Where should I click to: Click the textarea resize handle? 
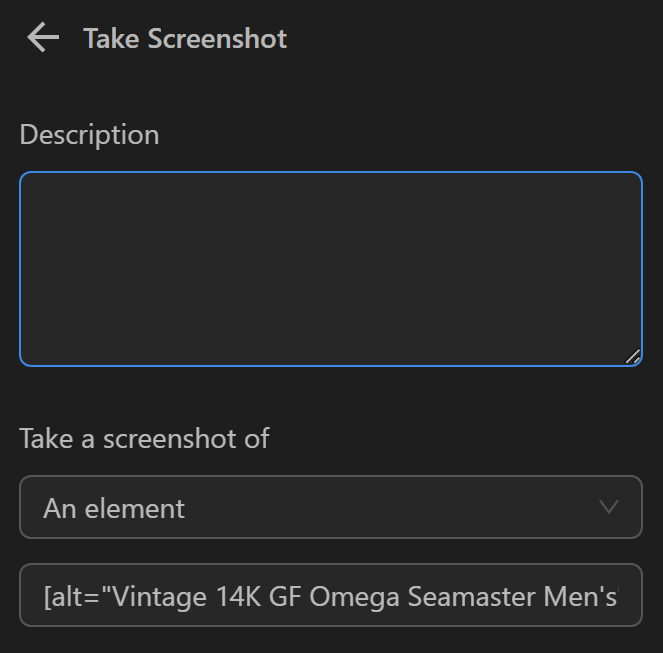tap(632, 356)
